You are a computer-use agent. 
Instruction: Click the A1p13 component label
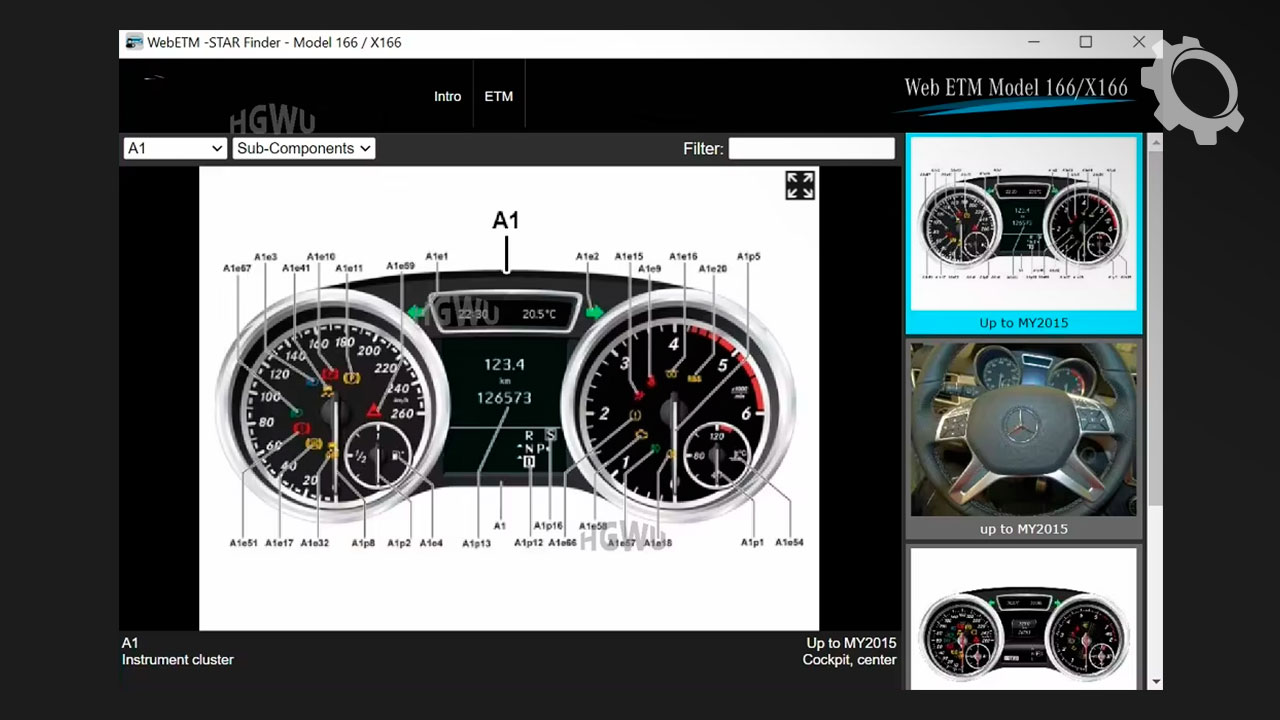point(477,543)
